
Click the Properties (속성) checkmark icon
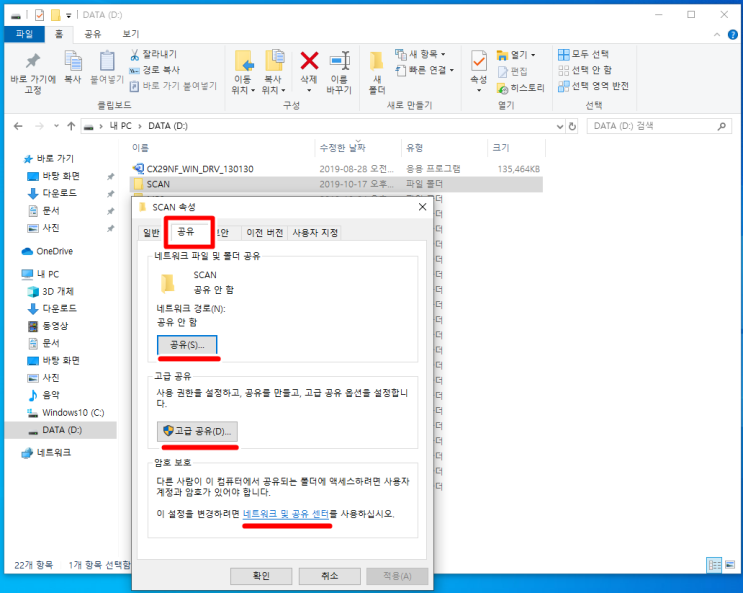coord(479,61)
